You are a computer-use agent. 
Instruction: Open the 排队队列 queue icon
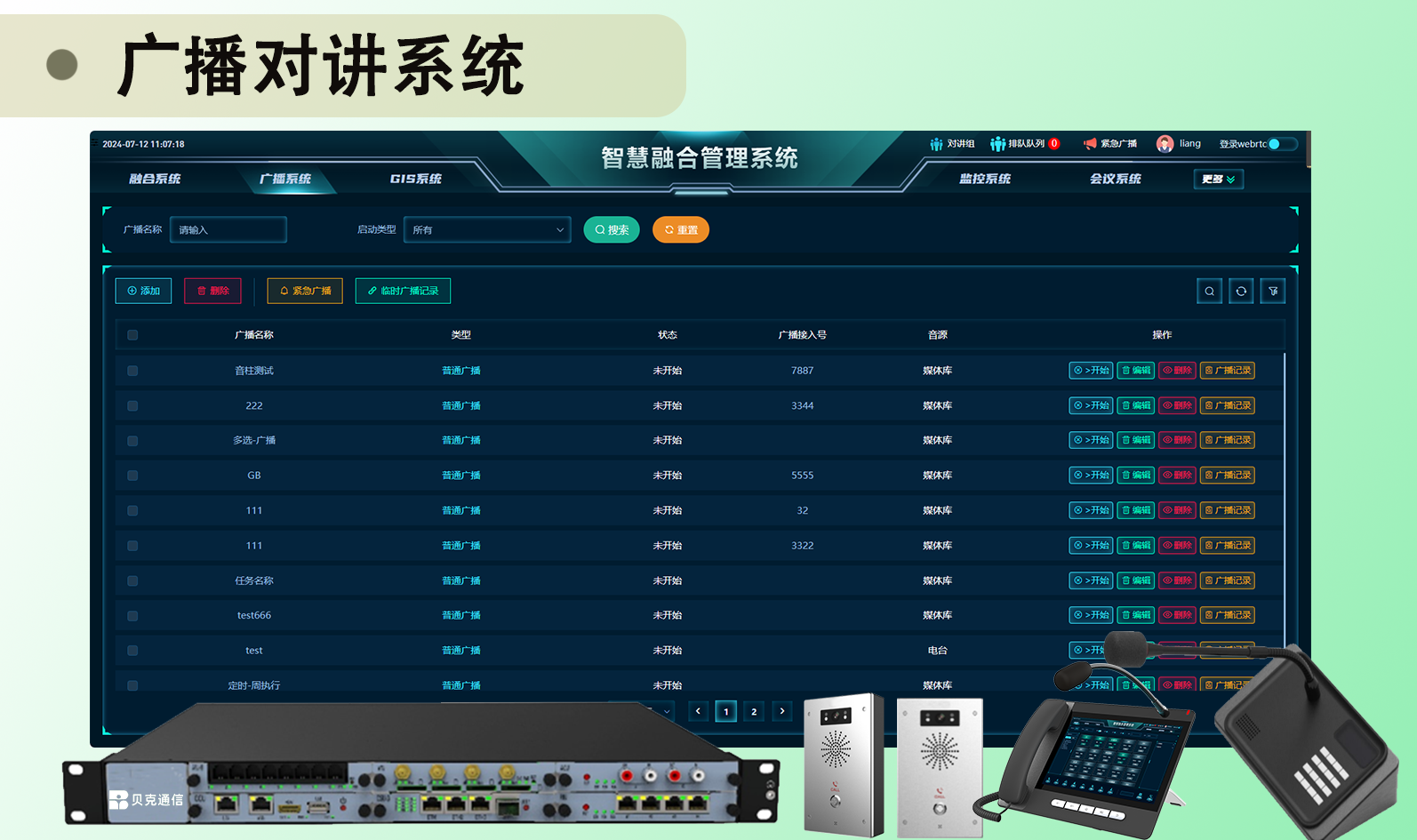click(998, 144)
